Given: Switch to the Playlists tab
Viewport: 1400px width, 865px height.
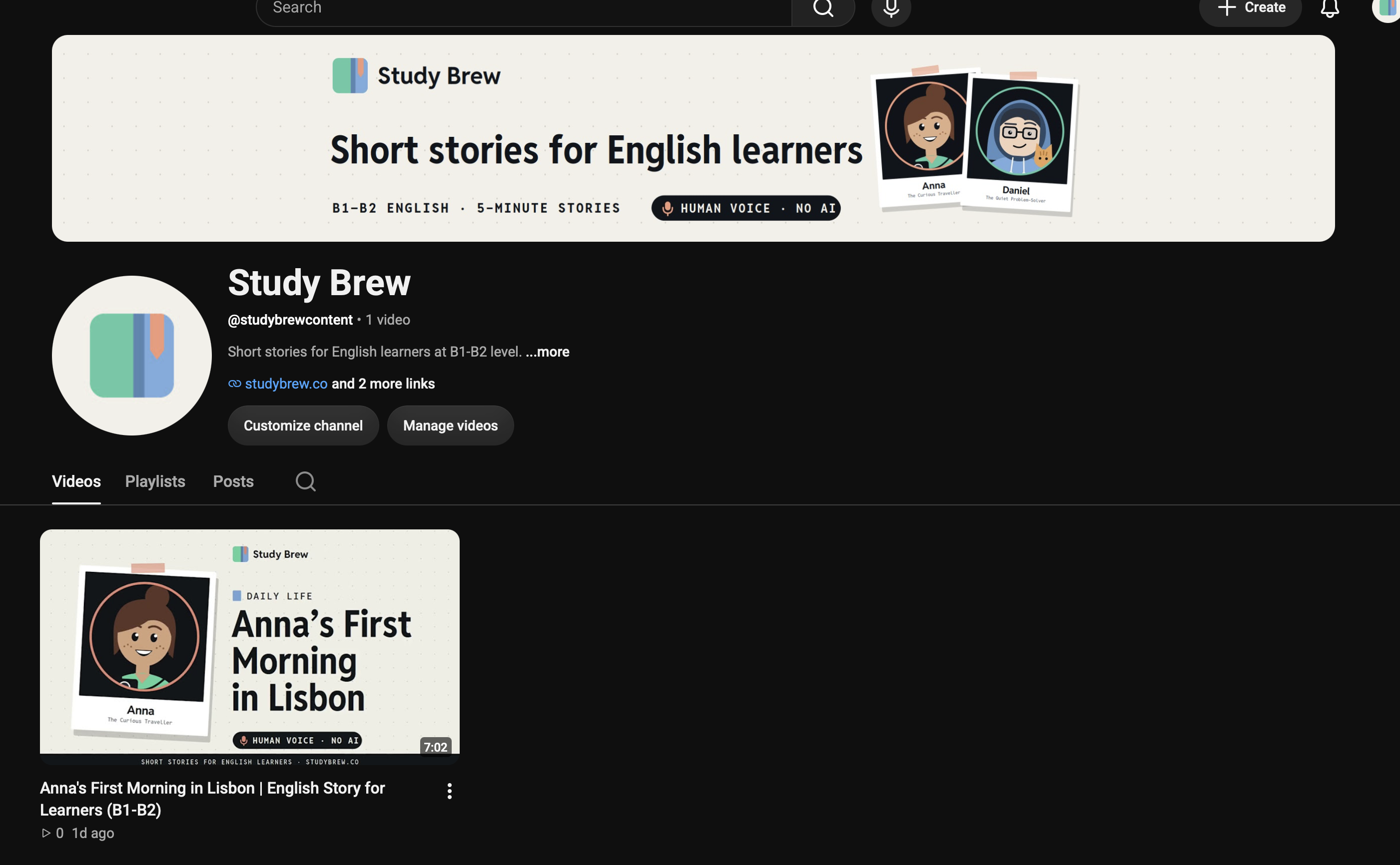Looking at the screenshot, I should point(155,482).
